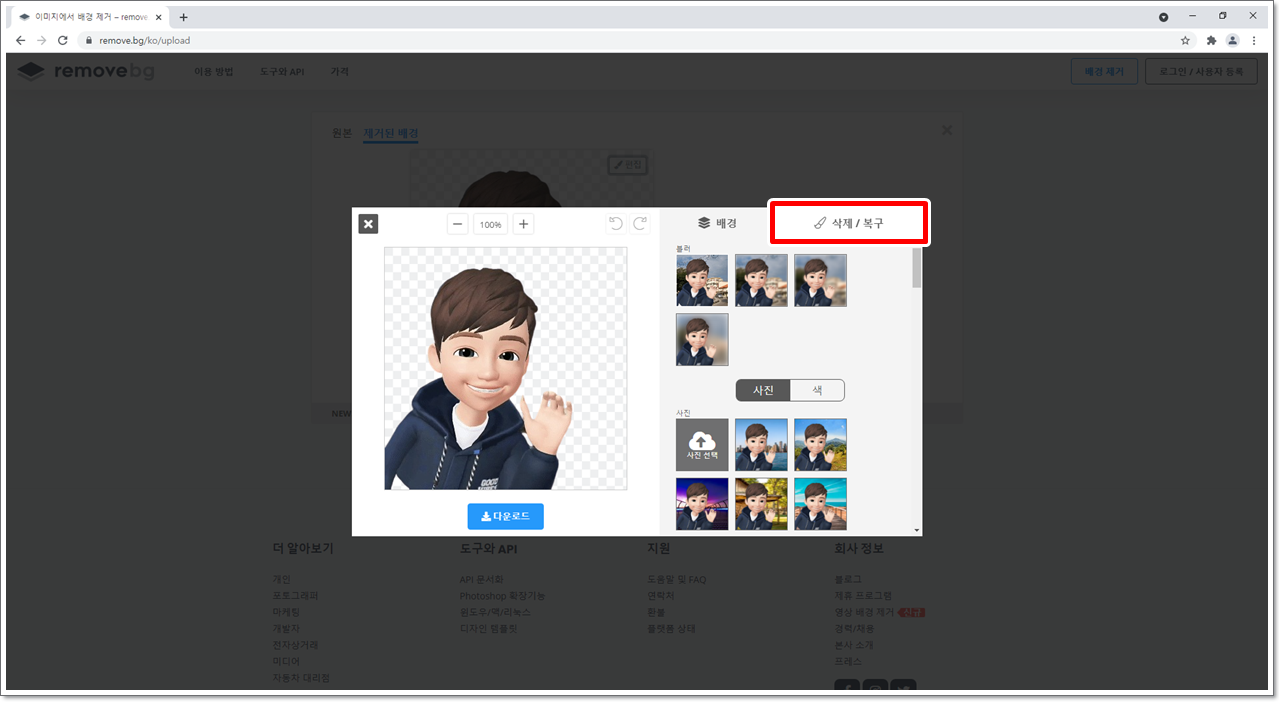The height and width of the screenshot is (702, 1280).
Task: Open the 영상 배경 제거 footer link
Action: point(865,611)
